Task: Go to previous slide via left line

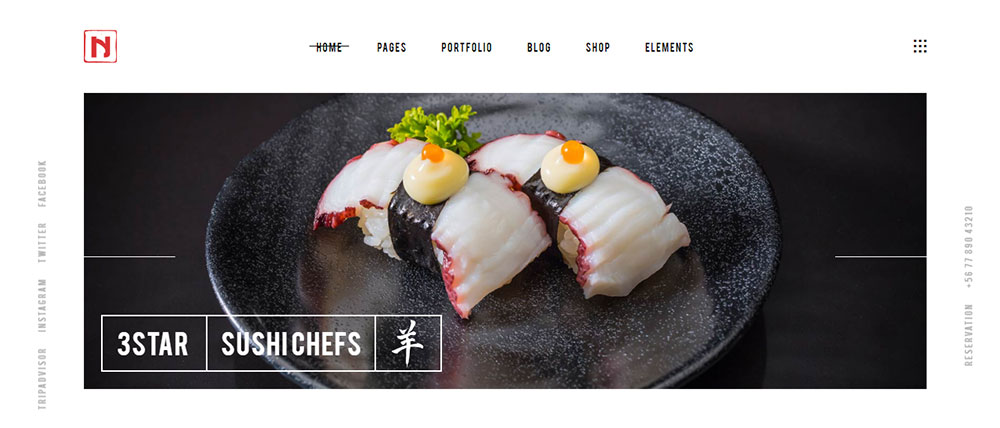Action: (x=129, y=256)
